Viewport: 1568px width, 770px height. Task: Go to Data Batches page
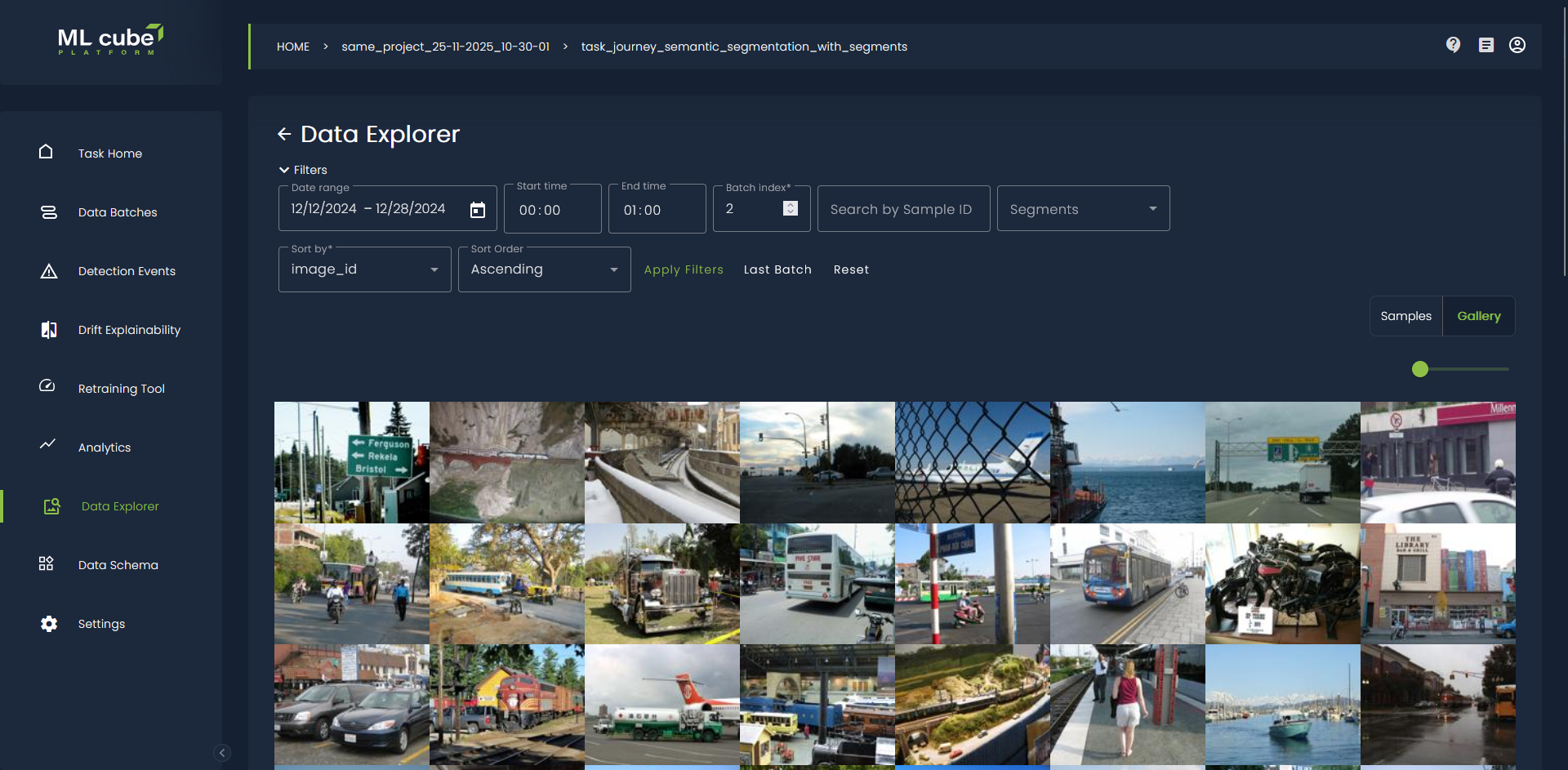point(118,212)
